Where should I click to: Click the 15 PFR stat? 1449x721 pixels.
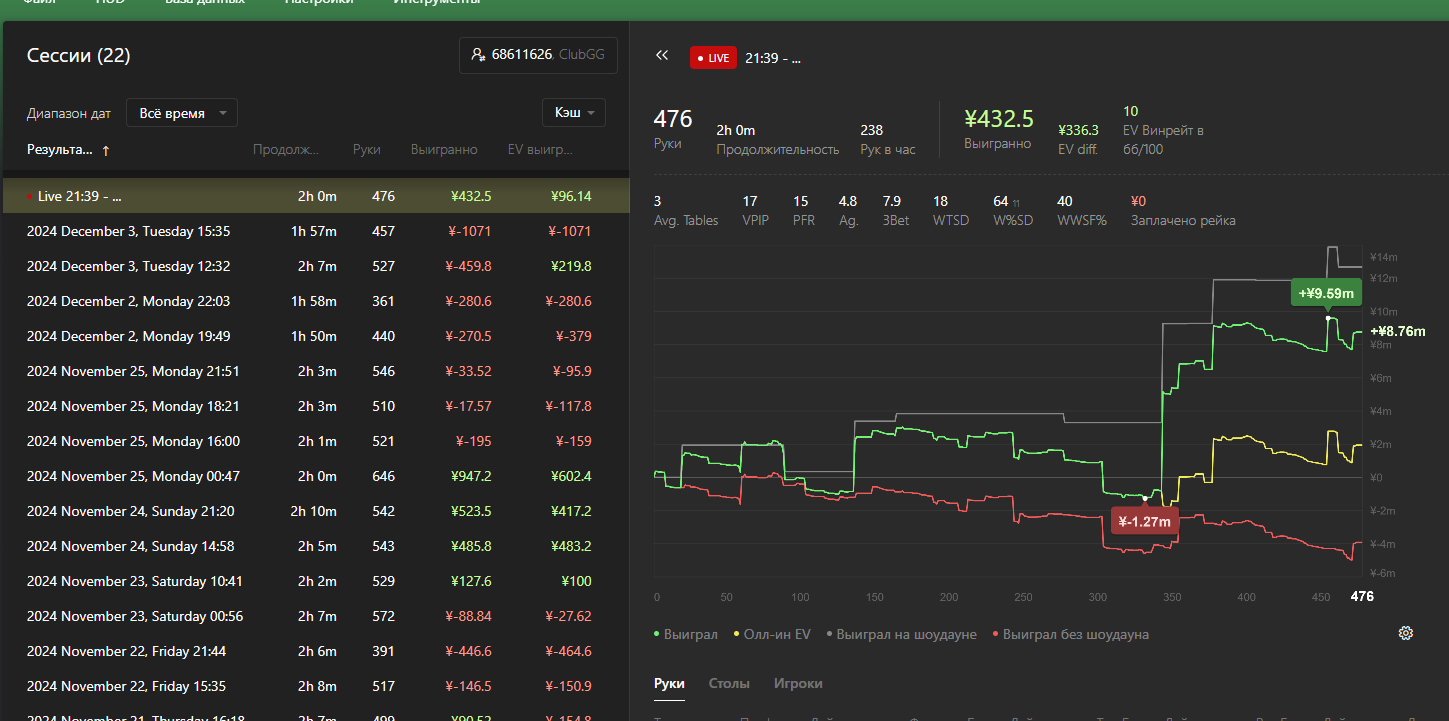click(x=806, y=211)
